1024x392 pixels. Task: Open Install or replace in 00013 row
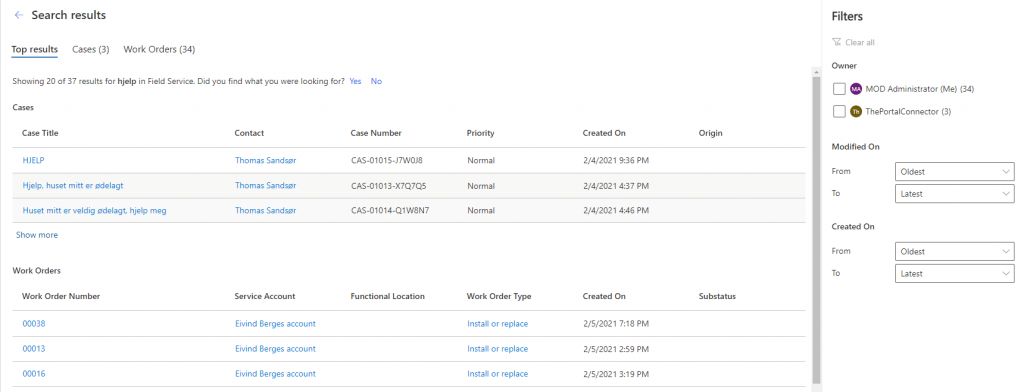click(498, 349)
